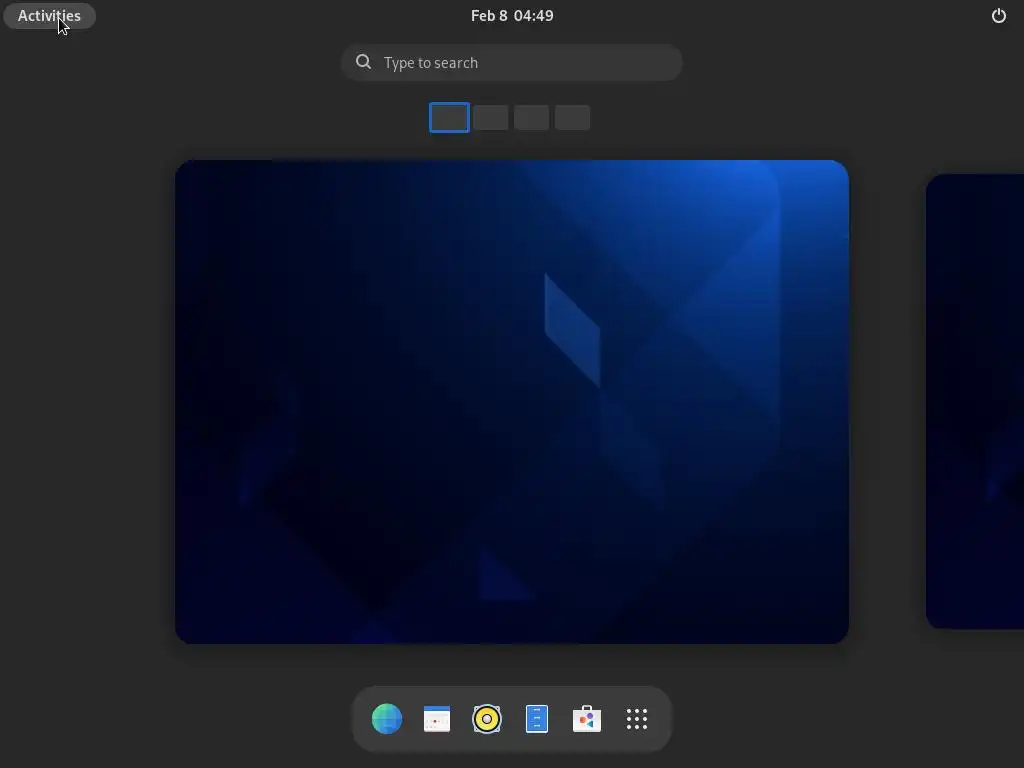This screenshot has height=768, width=1024.
Task: Open the clock date menu
Action: [512, 16]
